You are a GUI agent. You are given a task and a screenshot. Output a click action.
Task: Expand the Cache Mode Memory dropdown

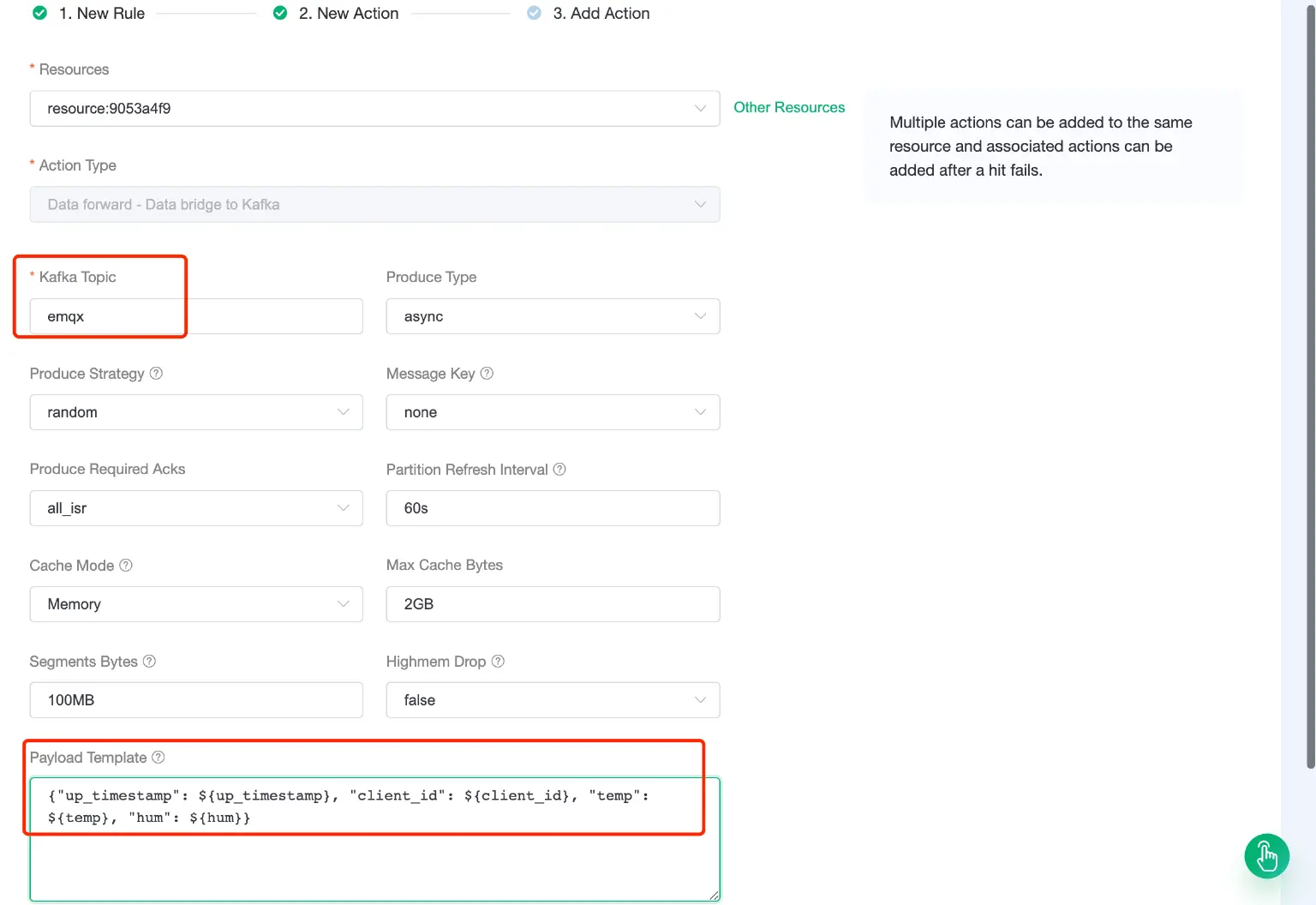coord(196,604)
